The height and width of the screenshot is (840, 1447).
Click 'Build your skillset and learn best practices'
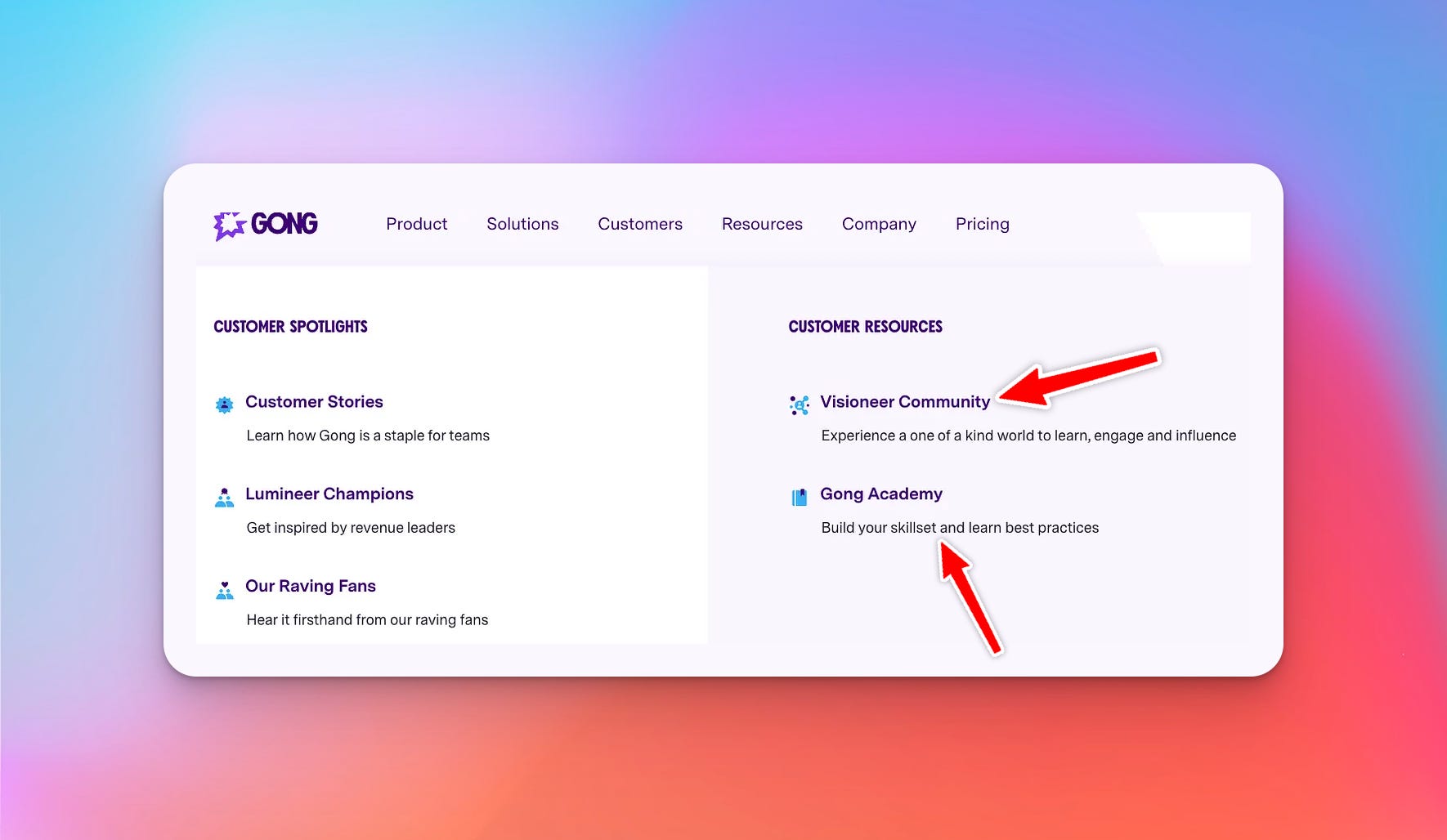(x=960, y=528)
